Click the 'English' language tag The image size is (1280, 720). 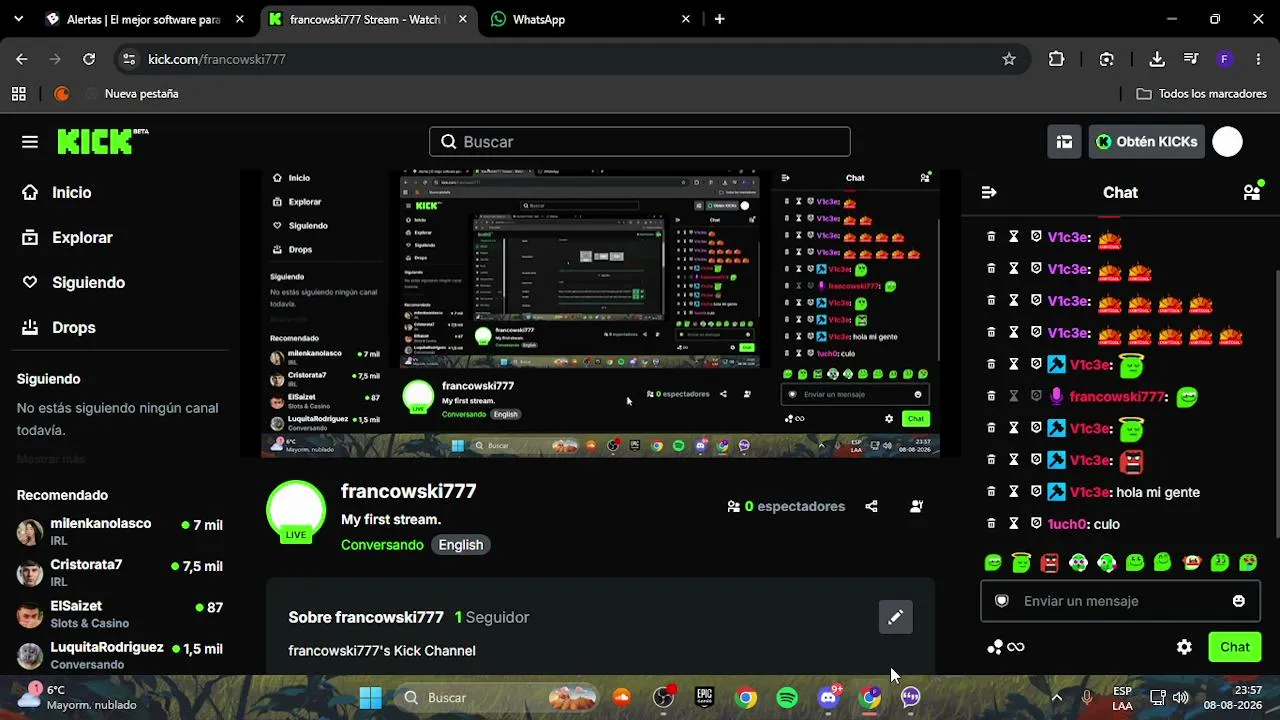click(x=461, y=545)
